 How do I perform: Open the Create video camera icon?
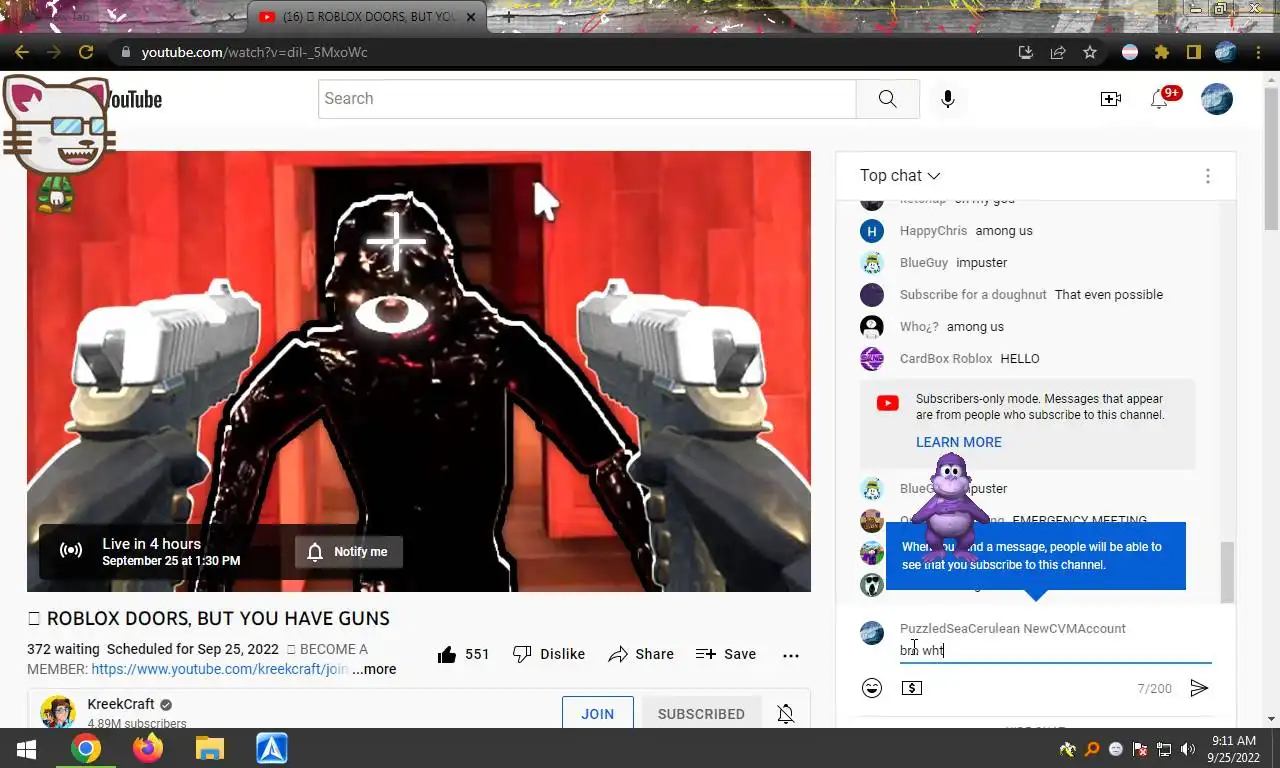[1110, 98]
